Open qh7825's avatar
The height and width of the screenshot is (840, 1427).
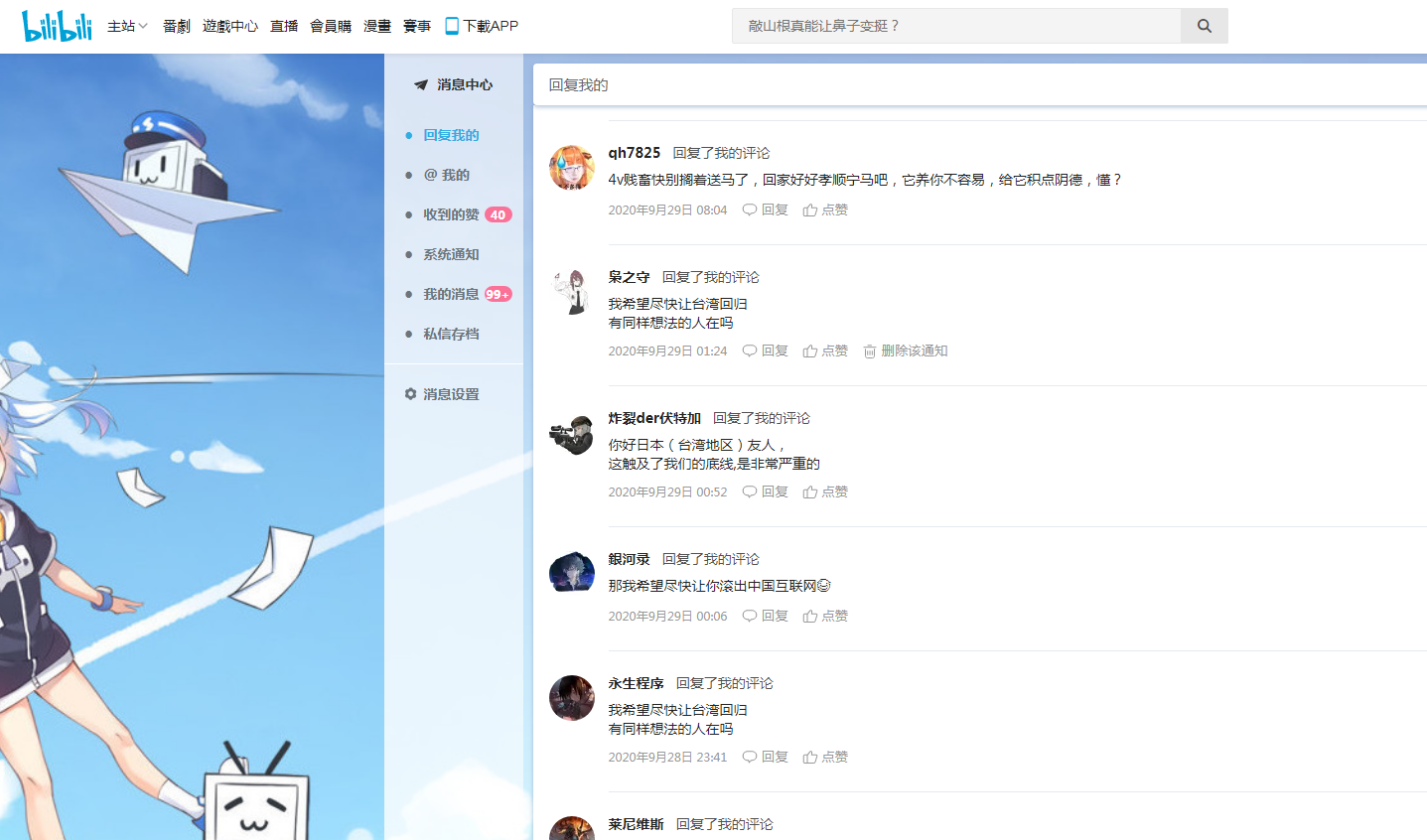pos(572,168)
